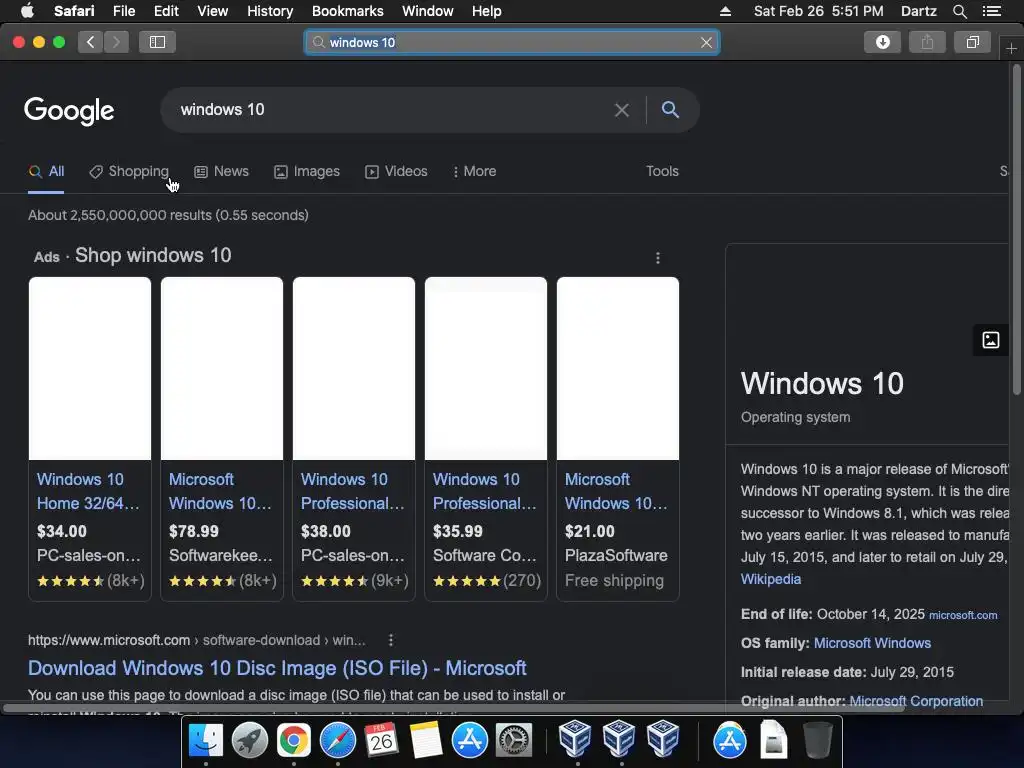Open image gallery icon in knowledge panel
This screenshot has width=1024, height=768.
pos(991,340)
